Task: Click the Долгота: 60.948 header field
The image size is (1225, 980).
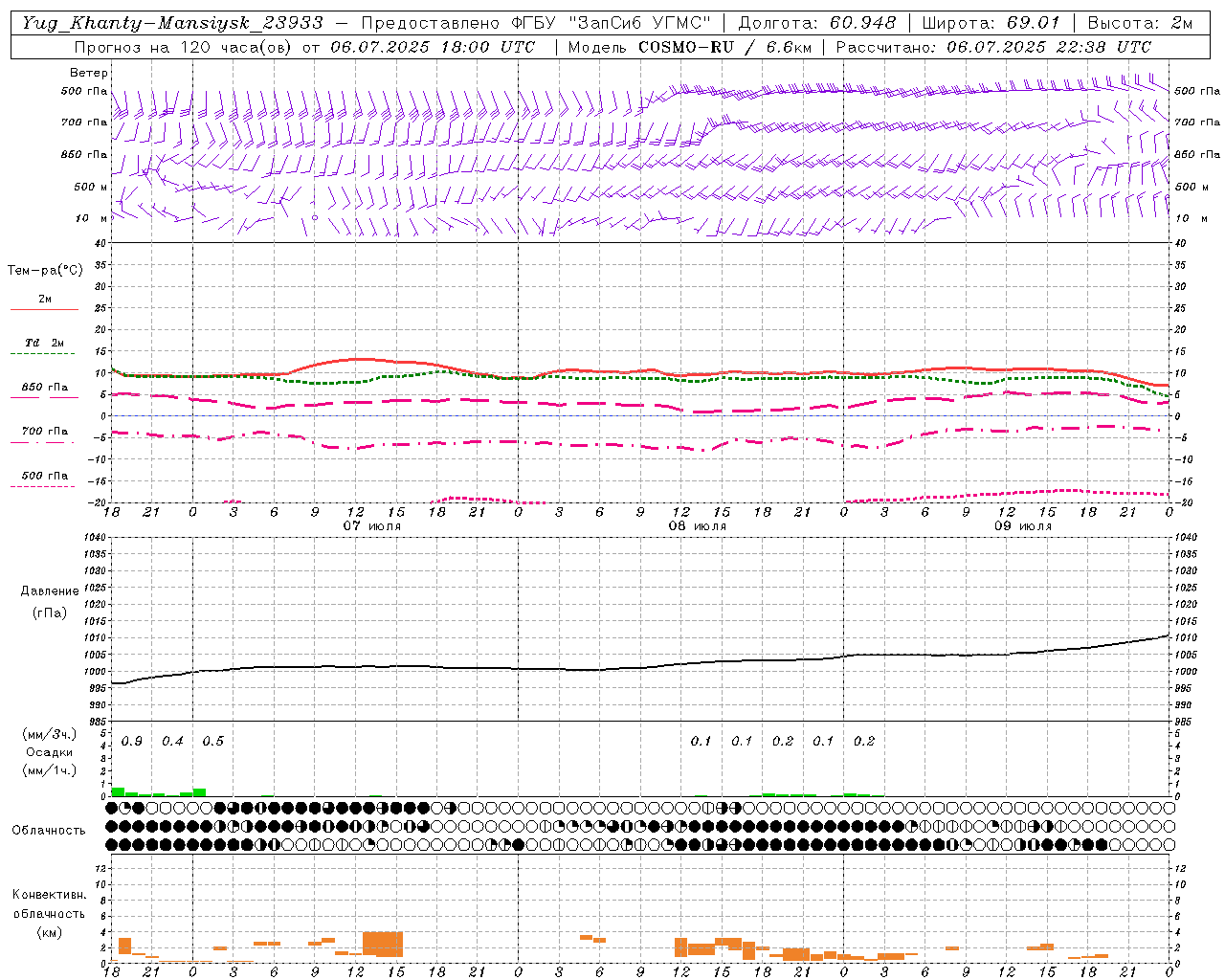Action: [817, 23]
